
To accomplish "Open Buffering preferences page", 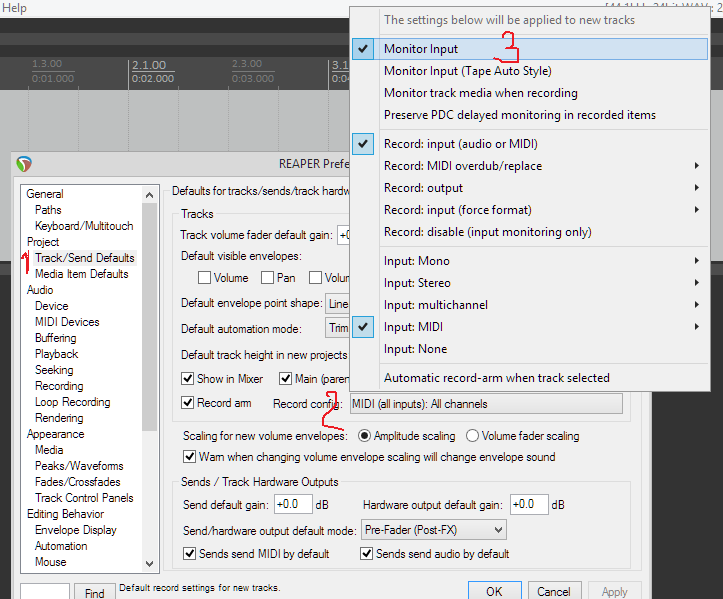I will pyautogui.click(x=56, y=338).
